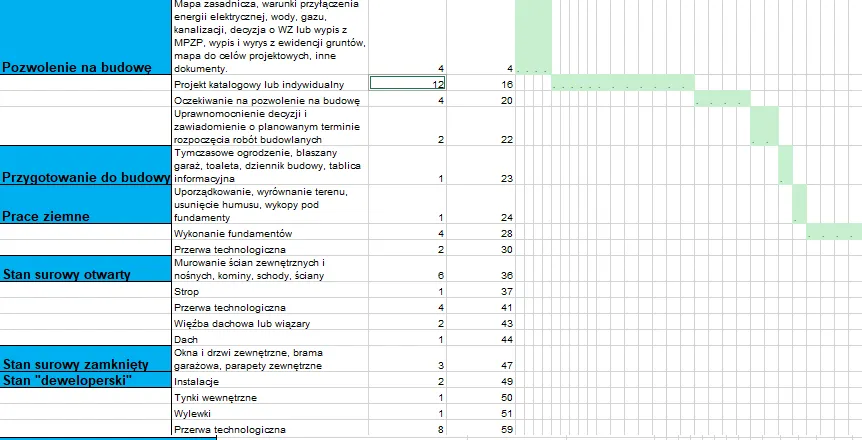Select the "Pozwolenie na budowę" phase cell
862x440 pixels.
tap(86, 37)
